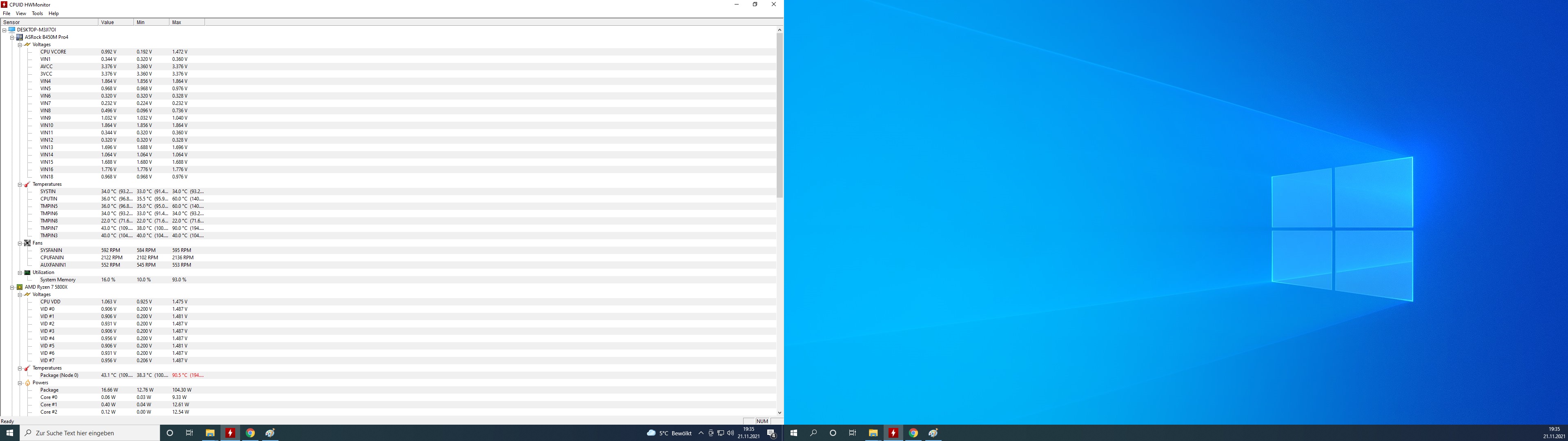Click the ASRock B450M Pro4 motherboard icon
1568x441 pixels.
20,37
